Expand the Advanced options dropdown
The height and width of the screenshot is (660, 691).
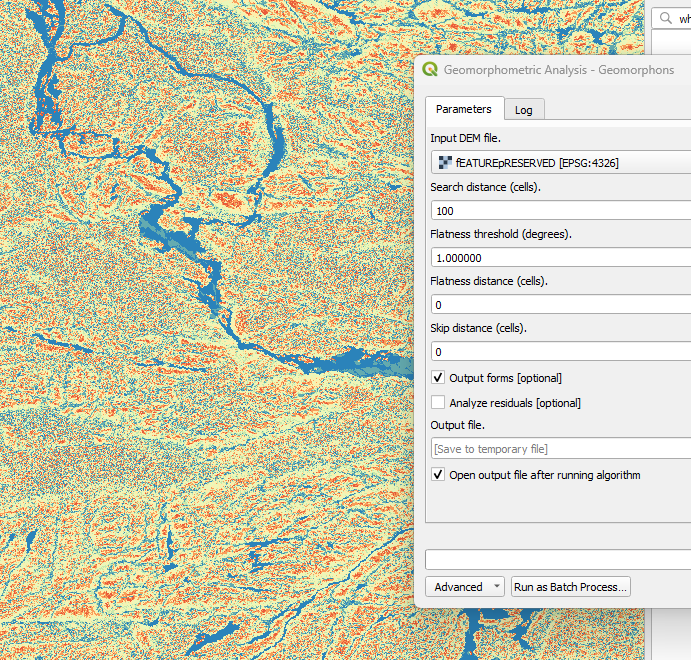click(x=464, y=587)
